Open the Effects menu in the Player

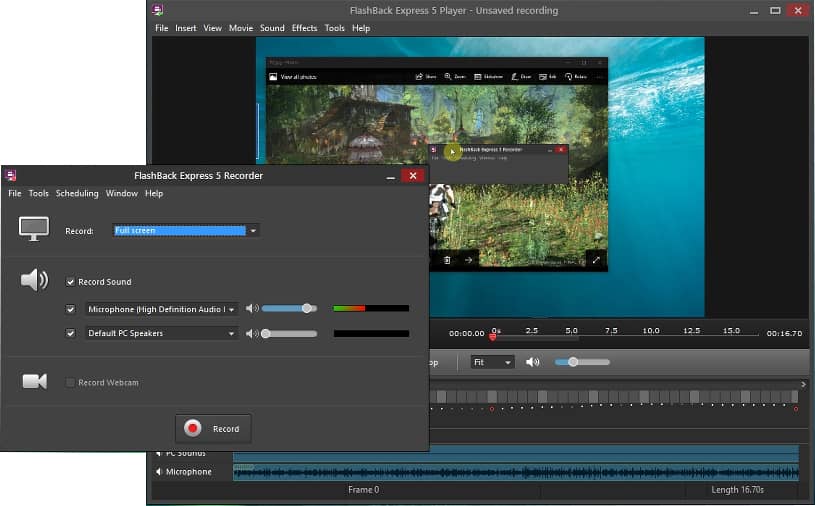[x=304, y=28]
